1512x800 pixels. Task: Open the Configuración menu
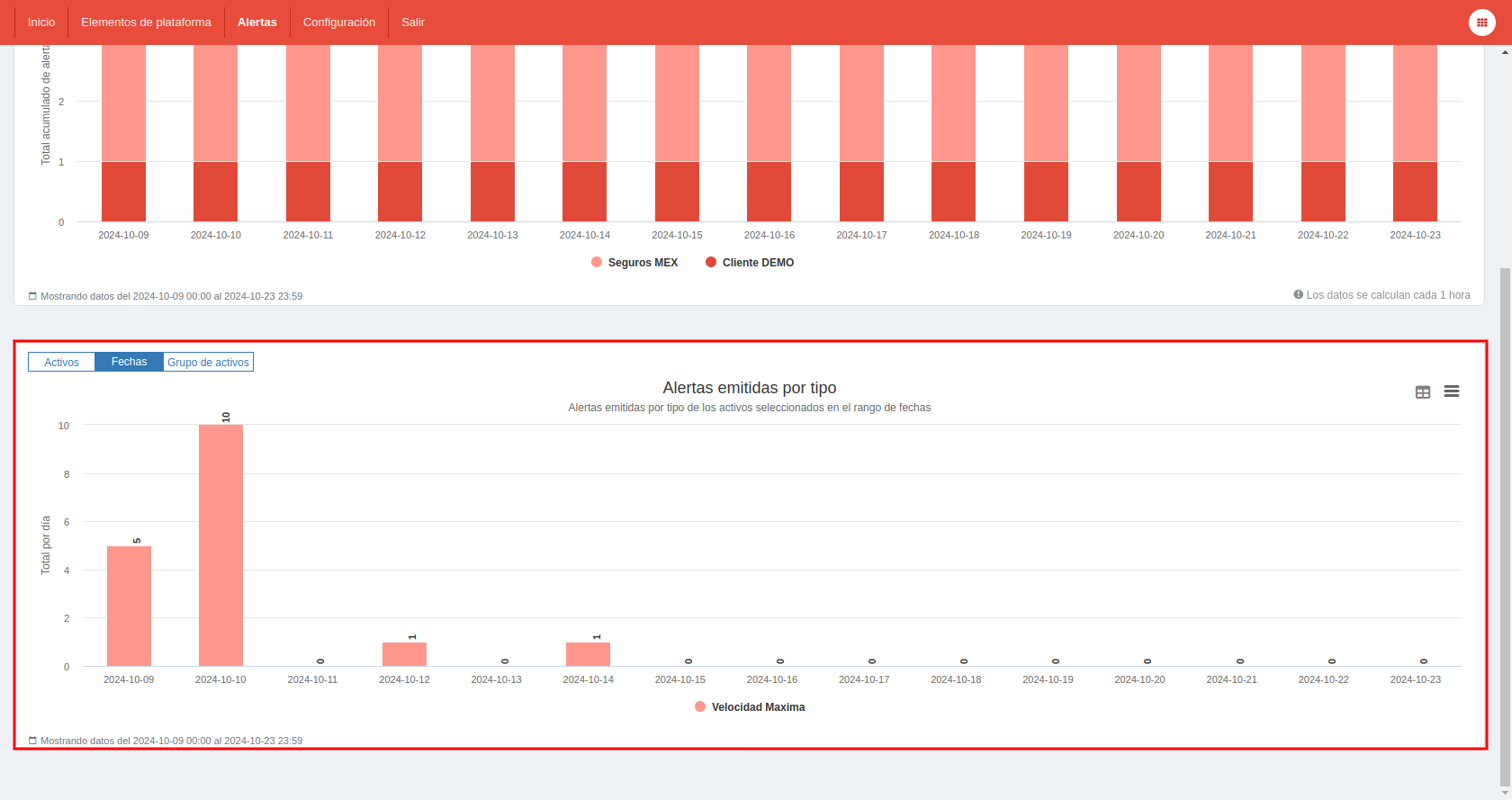tap(339, 22)
